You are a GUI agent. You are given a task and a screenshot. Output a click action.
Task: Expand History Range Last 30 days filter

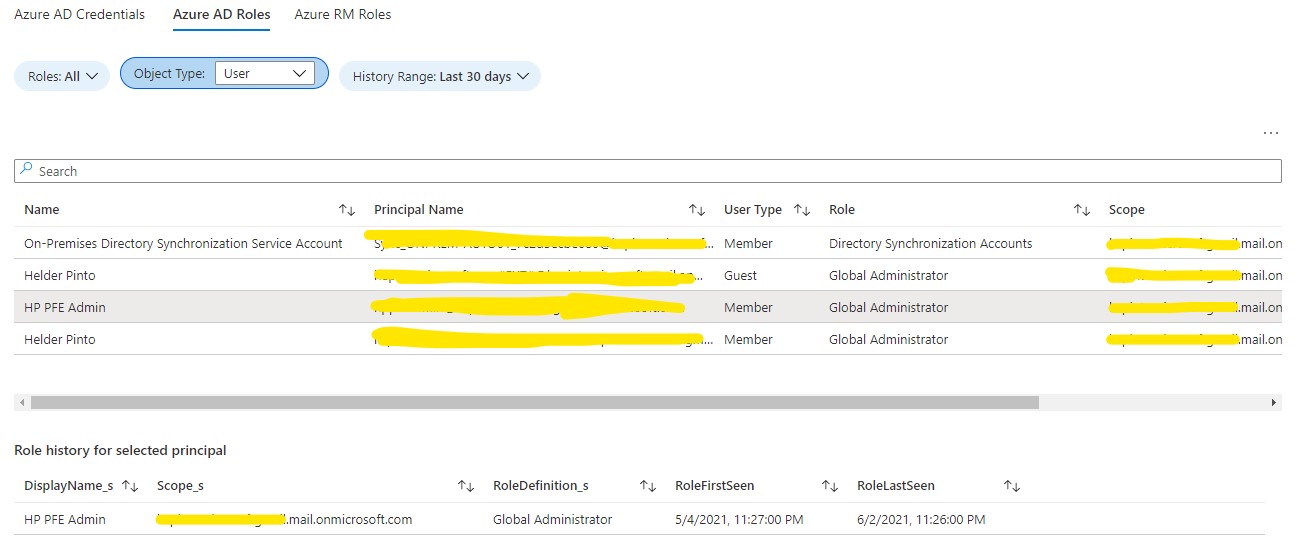click(440, 76)
